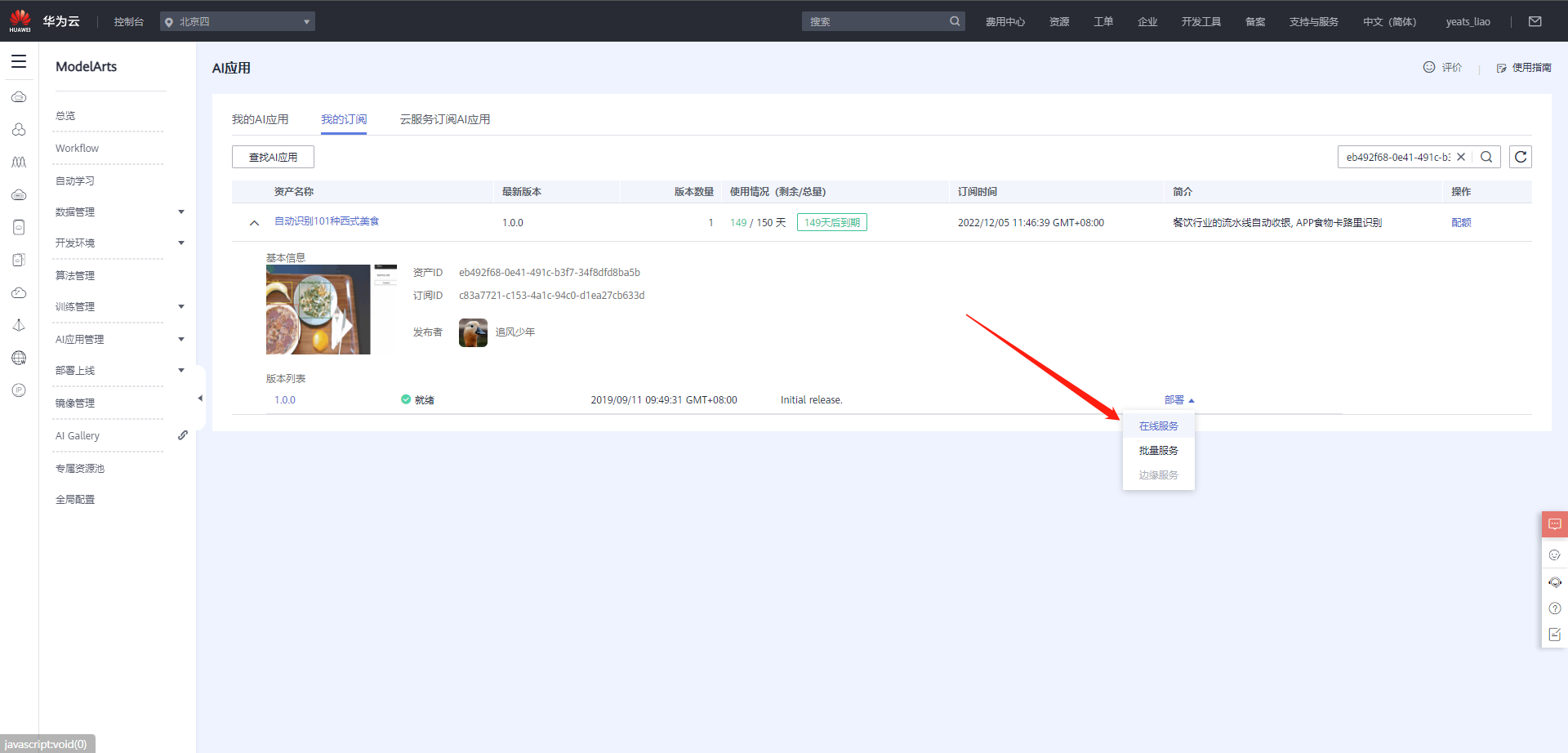Open 支持与服务 menu
Image resolution: width=1568 pixels, height=753 pixels.
pos(1314,21)
